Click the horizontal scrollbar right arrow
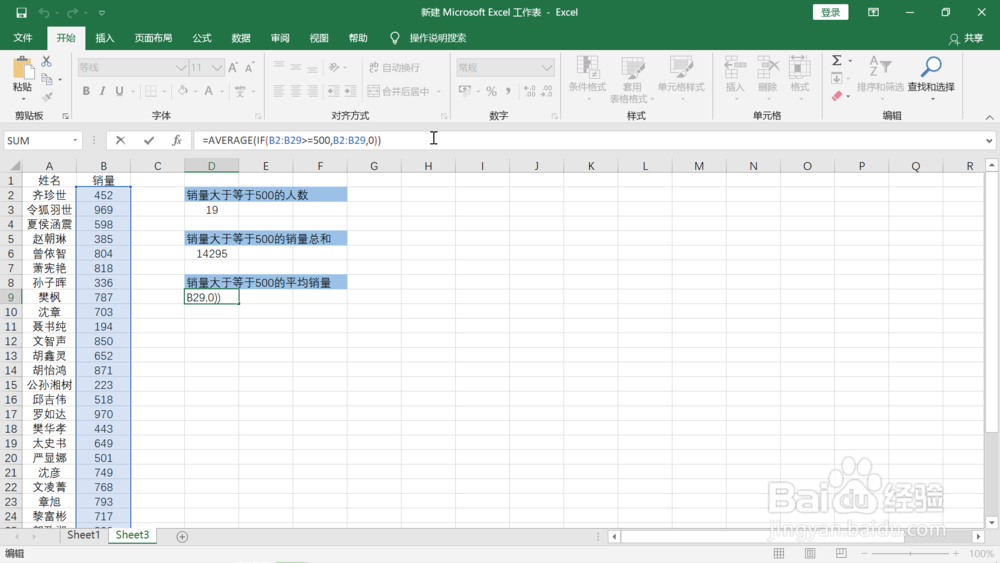Screen dimensions: 1000x563 (978, 537)
